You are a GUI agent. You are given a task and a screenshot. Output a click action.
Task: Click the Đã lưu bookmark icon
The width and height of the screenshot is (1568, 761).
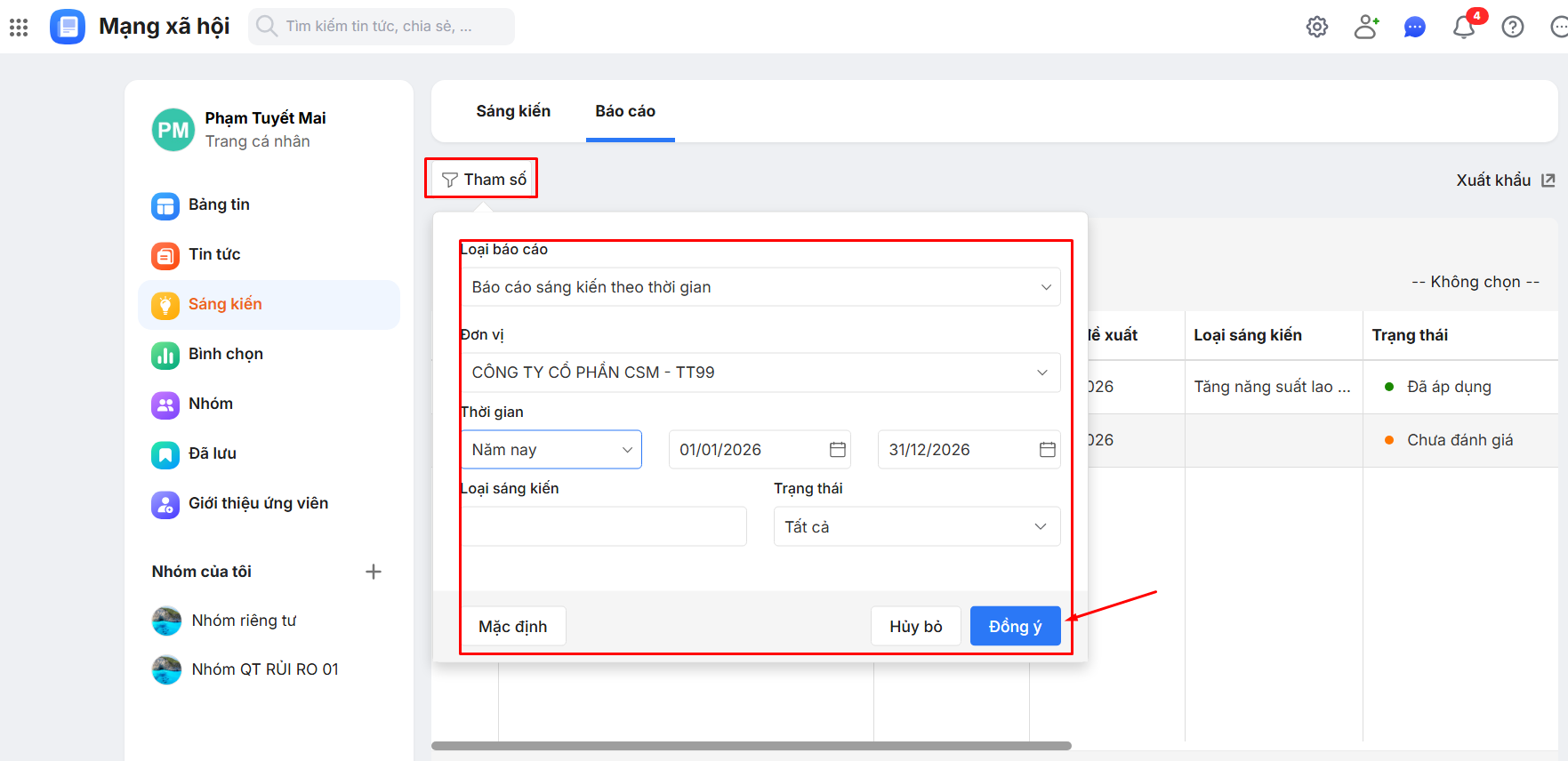click(165, 455)
